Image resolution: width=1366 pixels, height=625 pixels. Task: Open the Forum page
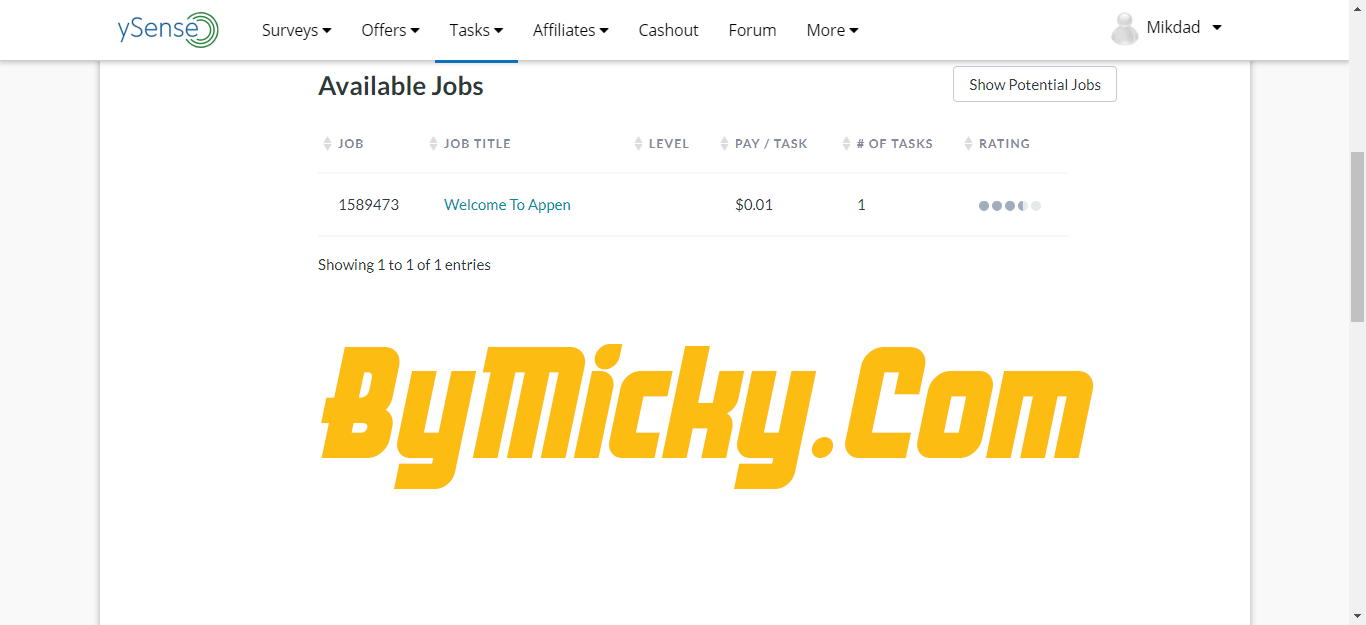tap(752, 30)
